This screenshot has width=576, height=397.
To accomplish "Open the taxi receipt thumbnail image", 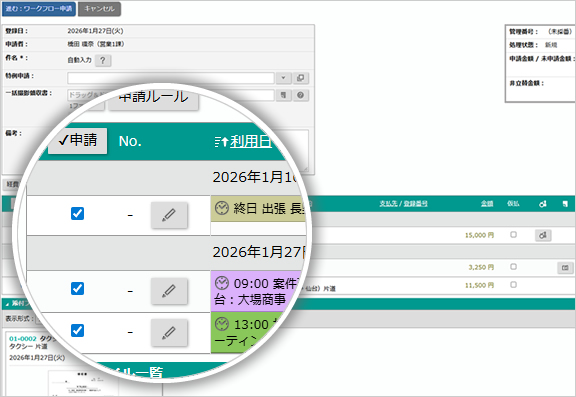I will (x=83, y=384).
